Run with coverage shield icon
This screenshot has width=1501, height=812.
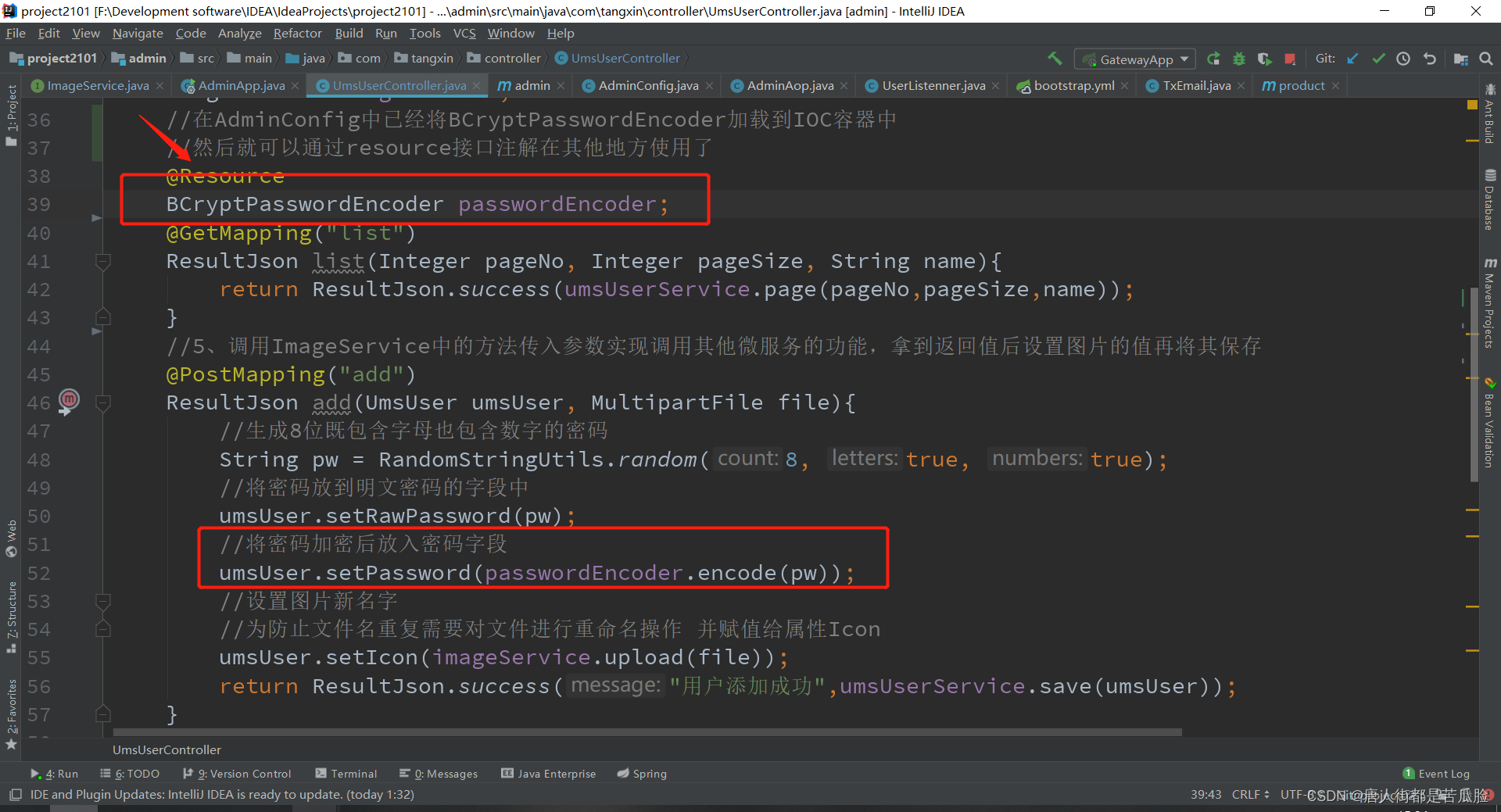click(x=1264, y=59)
